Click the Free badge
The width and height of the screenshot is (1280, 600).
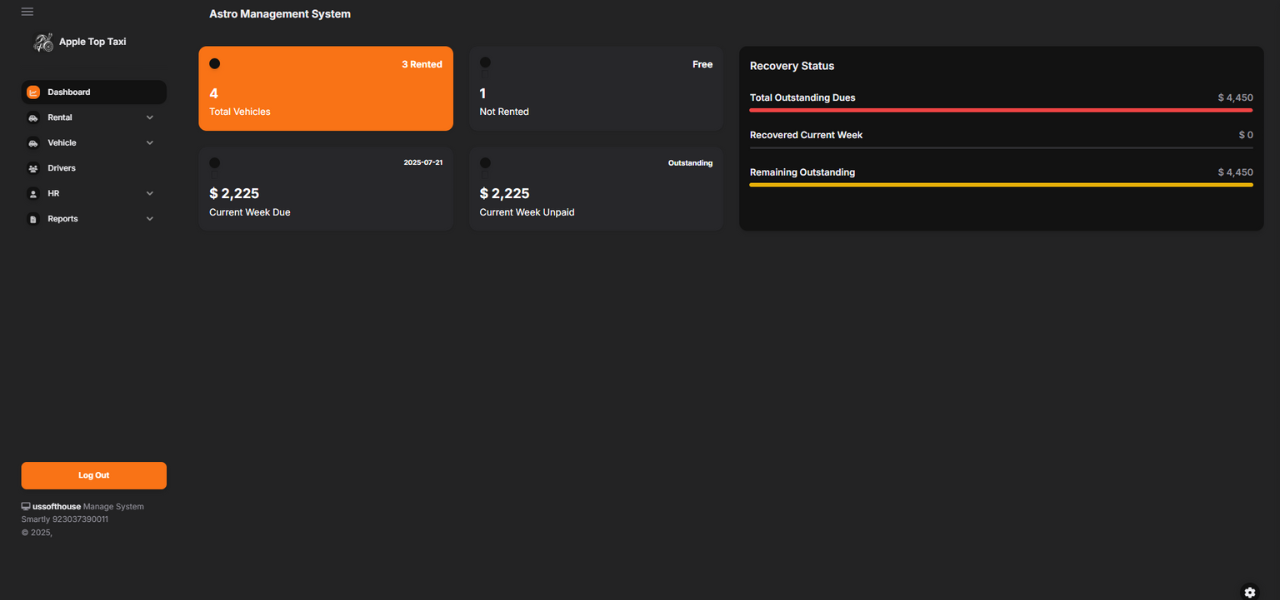(703, 64)
